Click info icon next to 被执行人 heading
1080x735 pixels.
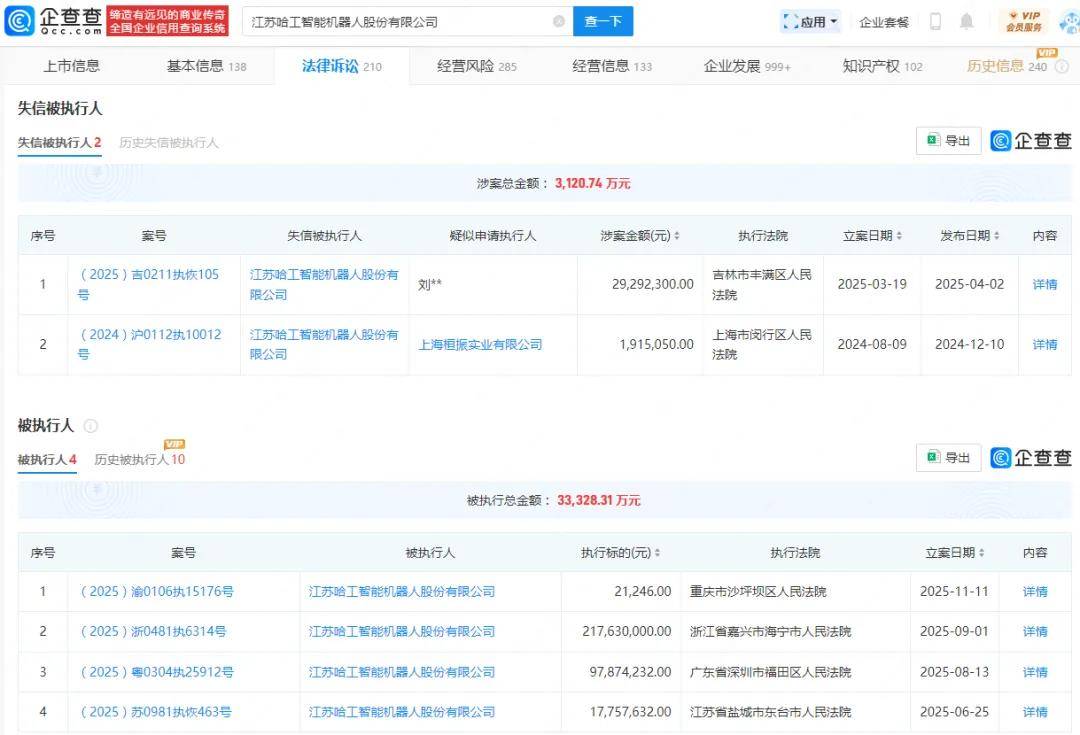tap(91, 426)
